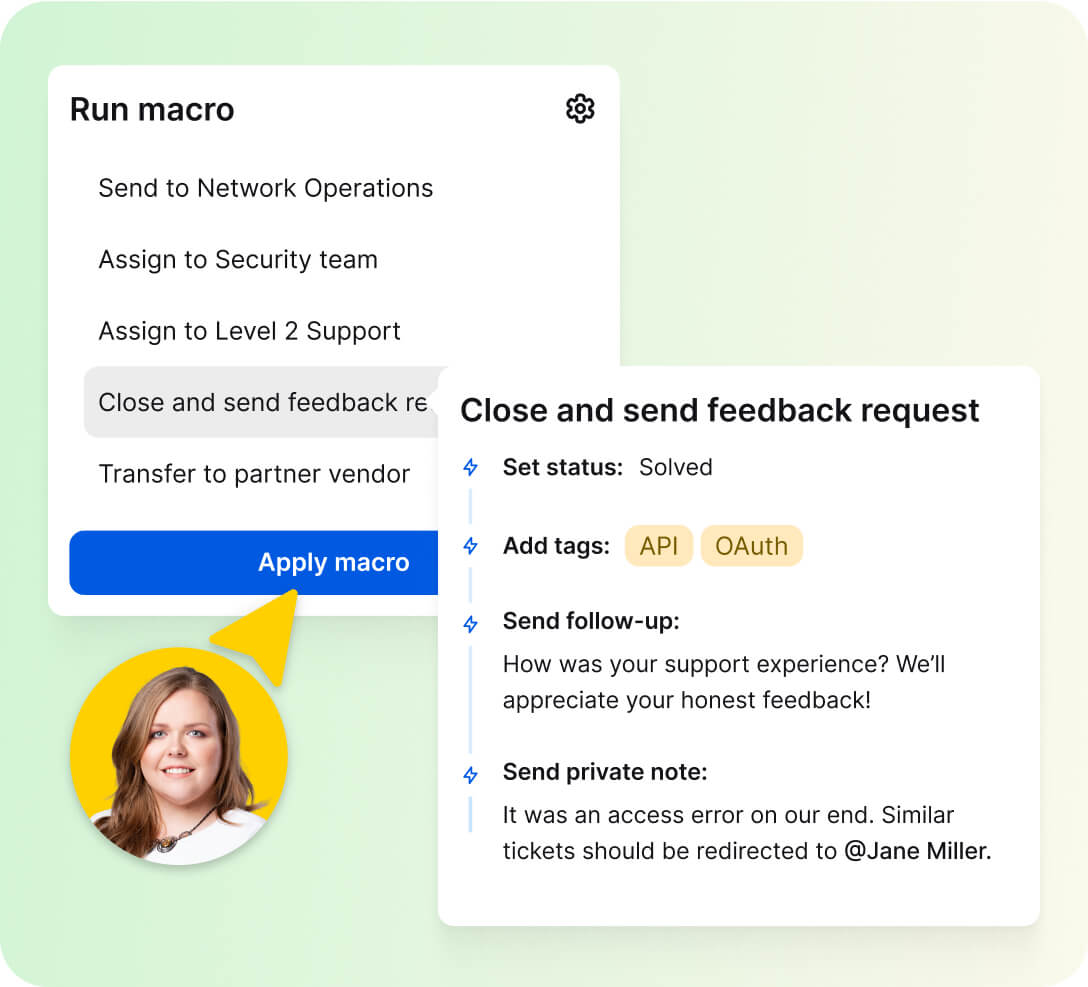The height and width of the screenshot is (987, 1088).
Task: Click the OAuth tag chip
Action: (751, 546)
